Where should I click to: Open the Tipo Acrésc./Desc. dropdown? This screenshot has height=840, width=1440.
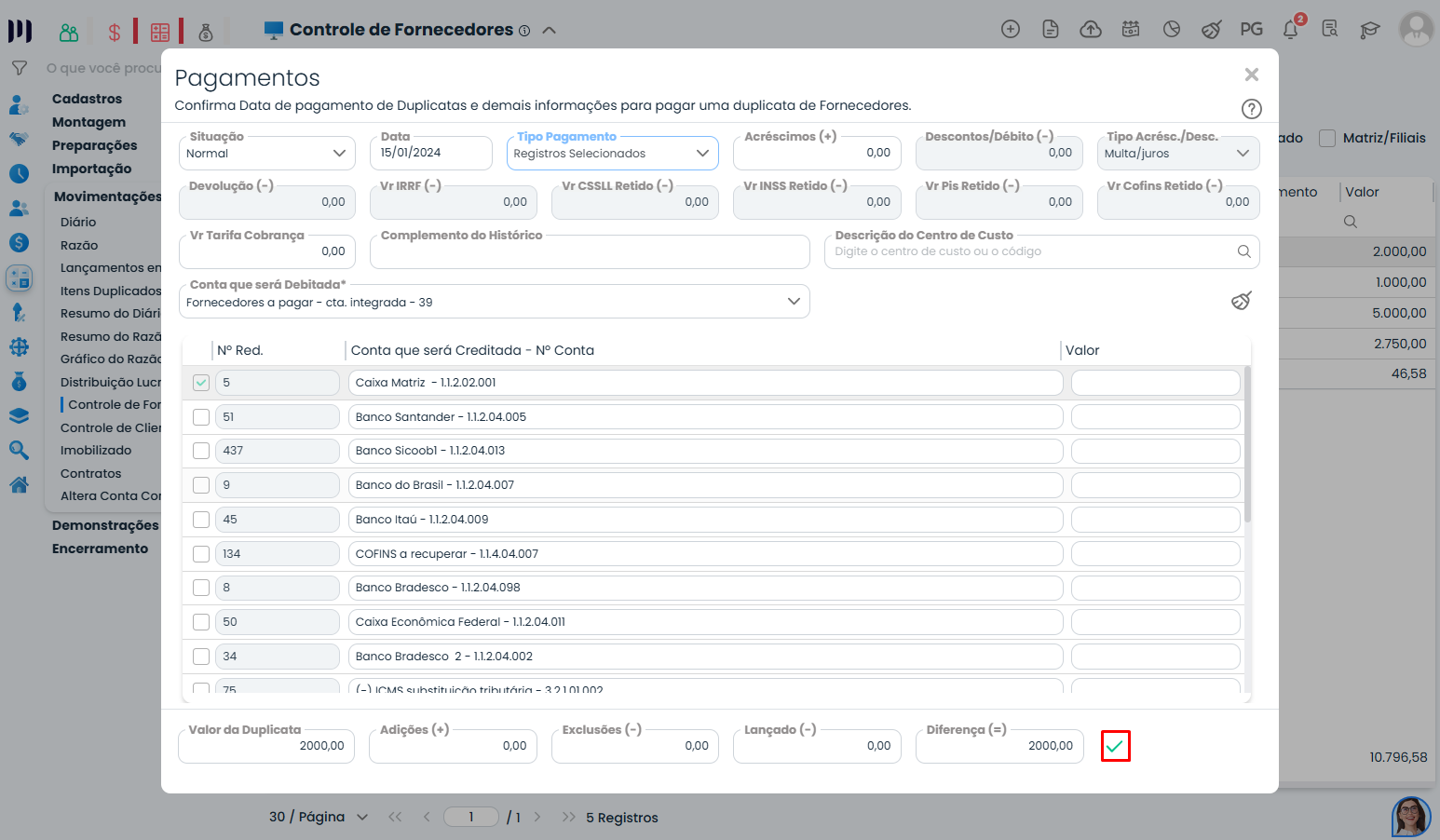click(x=1178, y=154)
